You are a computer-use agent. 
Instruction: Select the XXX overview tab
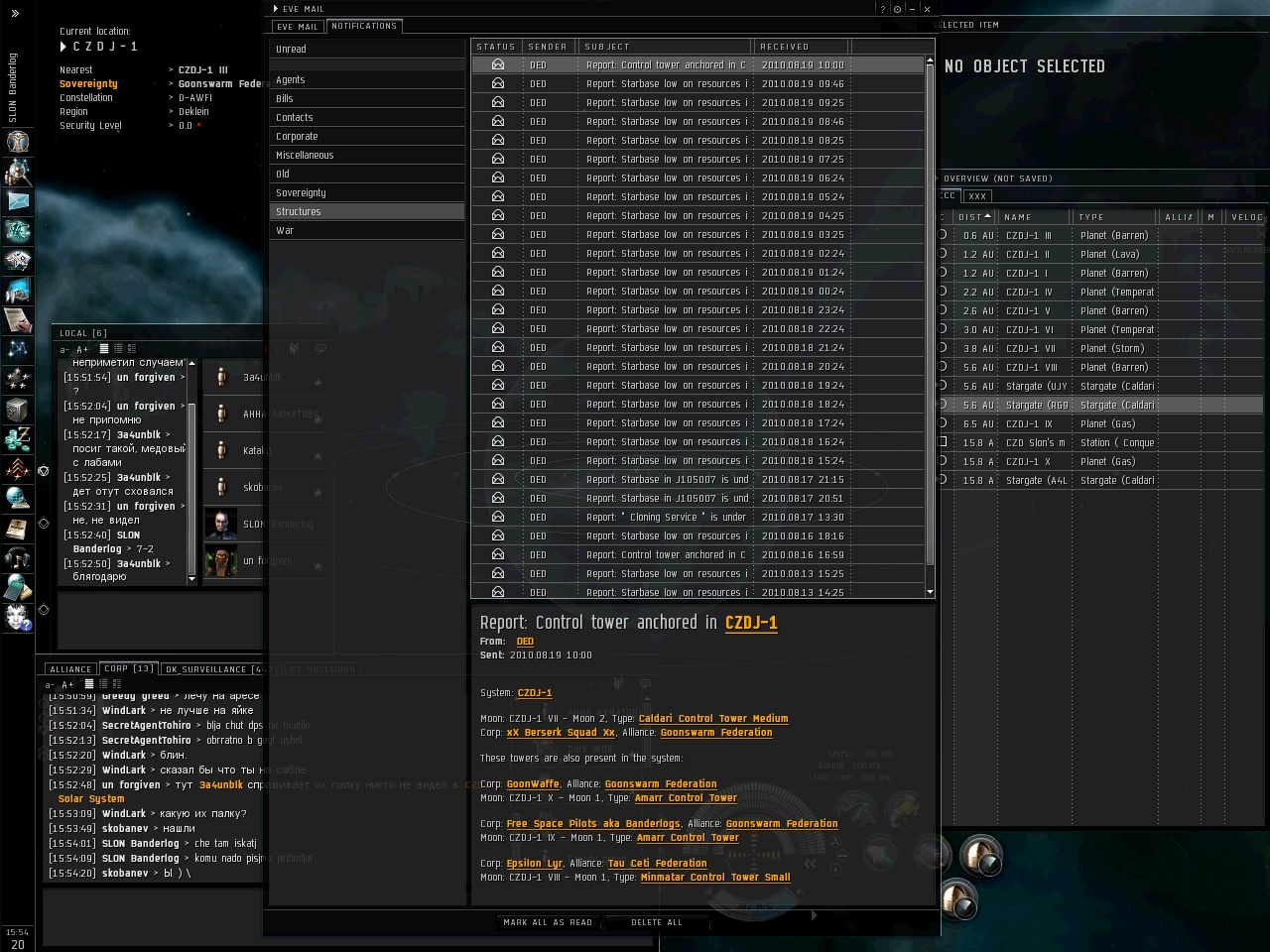pyautogui.click(x=977, y=196)
